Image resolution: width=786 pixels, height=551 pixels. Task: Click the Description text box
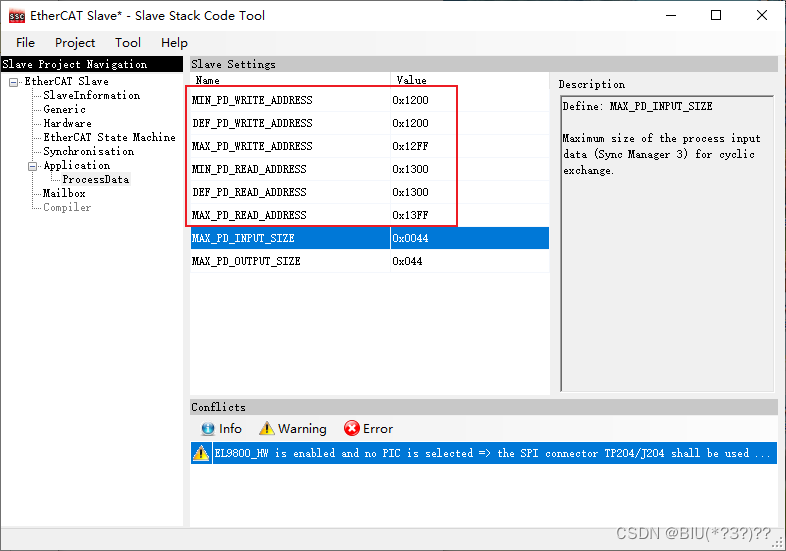(667, 244)
